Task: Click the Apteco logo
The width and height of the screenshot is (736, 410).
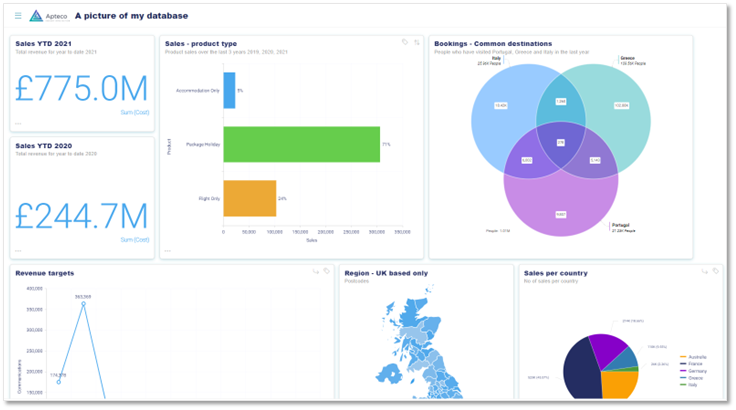Action: pyautogui.click(x=50, y=16)
